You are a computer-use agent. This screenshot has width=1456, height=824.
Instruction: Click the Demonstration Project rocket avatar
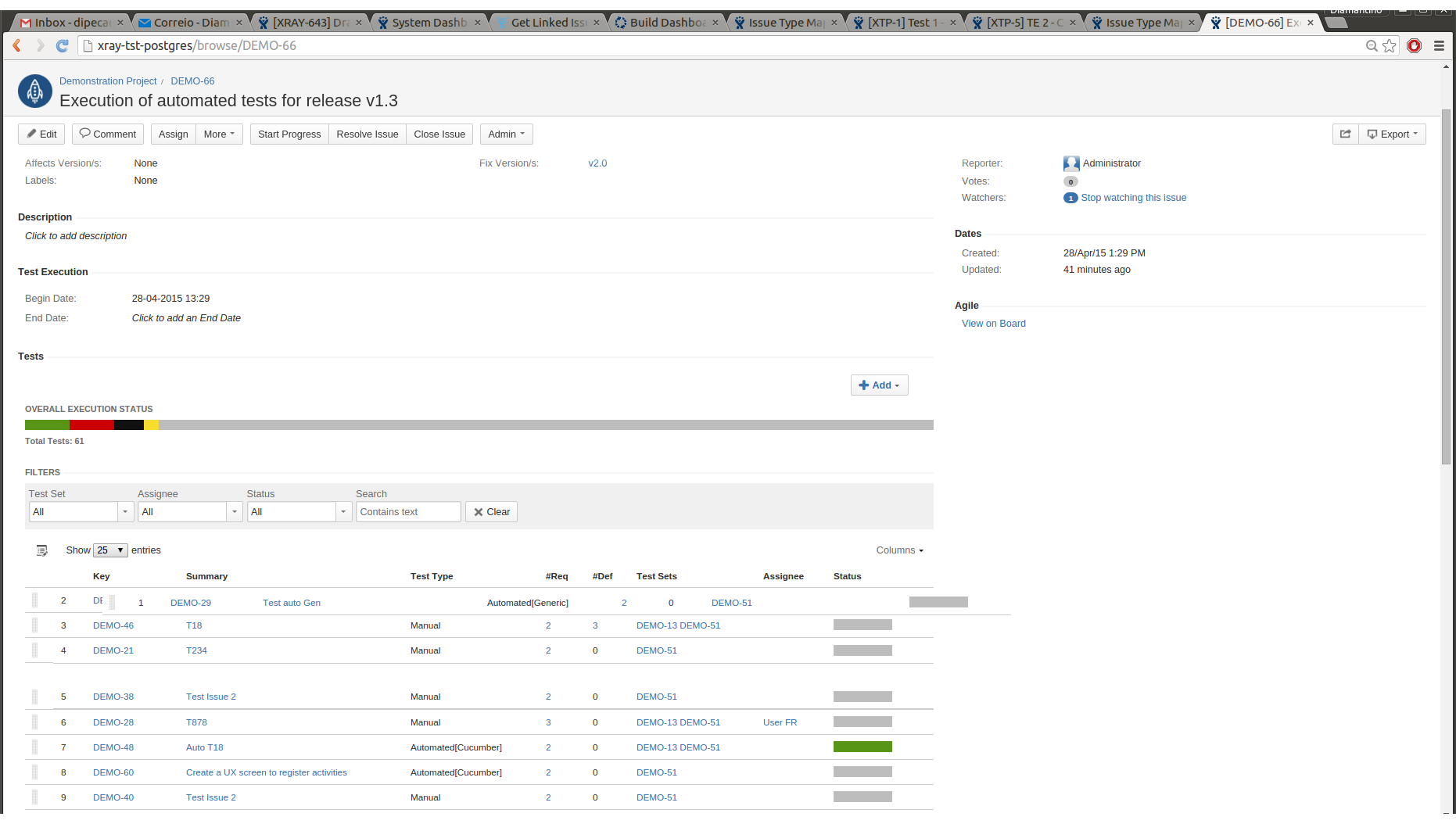[x=35, y=91]
